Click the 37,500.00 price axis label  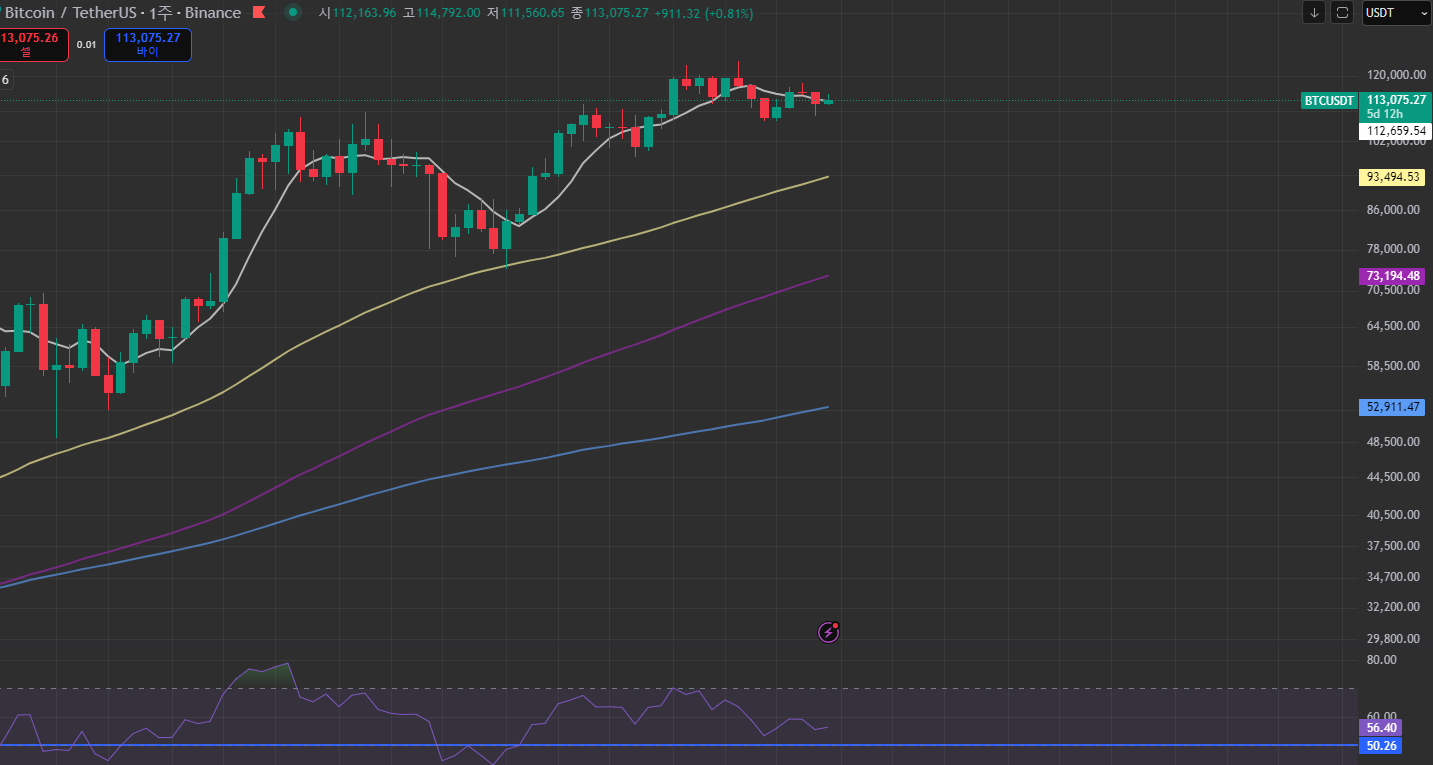1394,546
